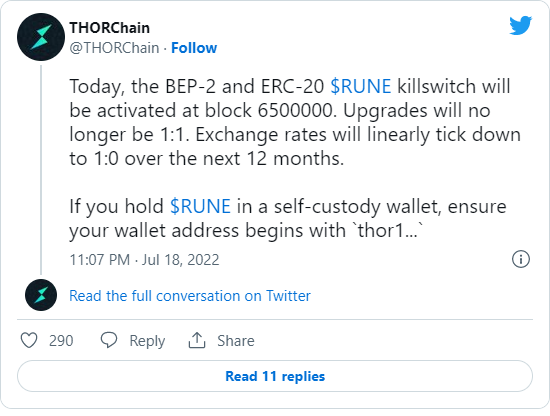Open the THORChain display name

coord(109,28)
